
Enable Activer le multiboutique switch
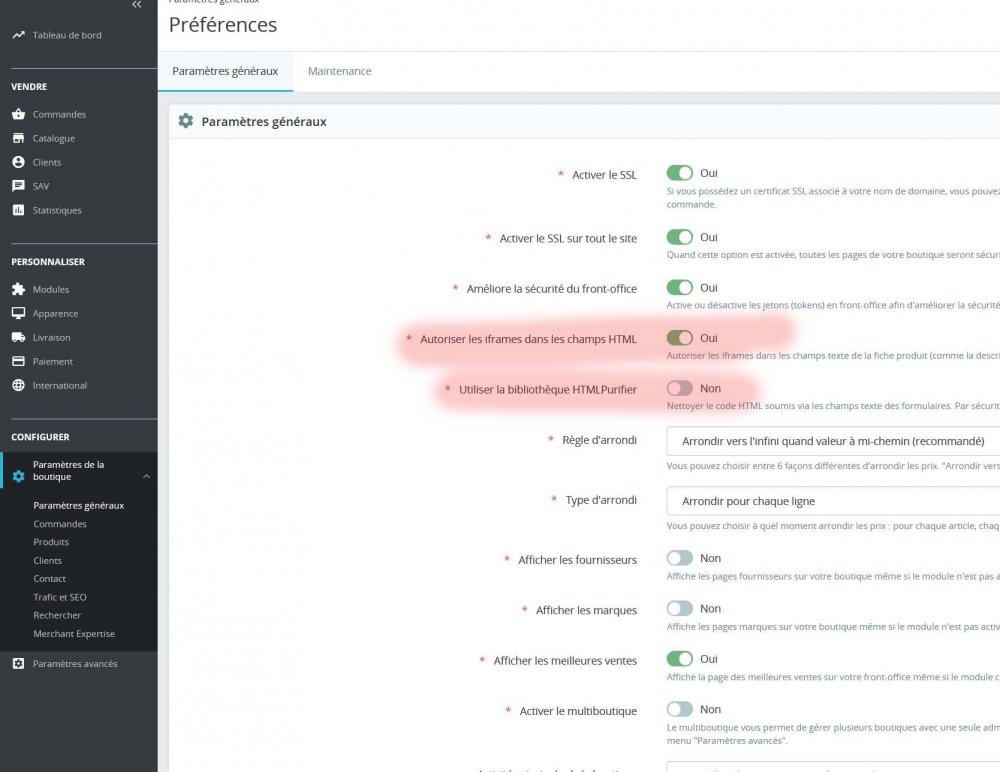point(679,709)
